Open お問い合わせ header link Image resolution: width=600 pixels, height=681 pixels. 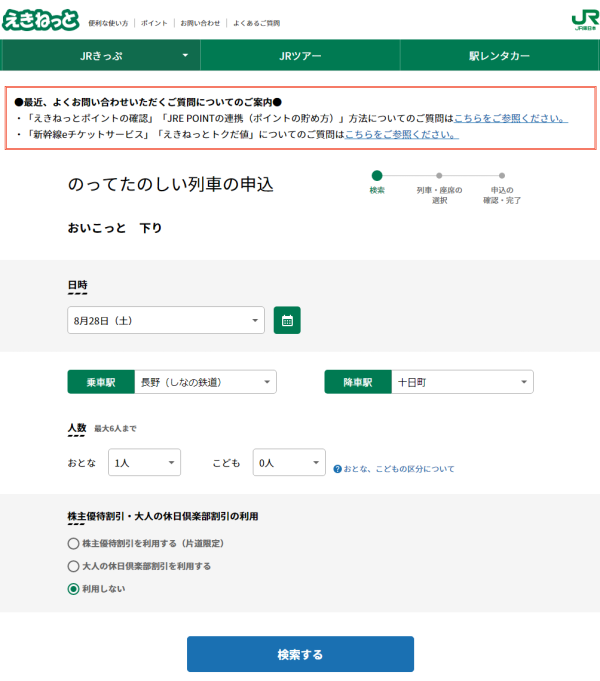tap(200, 23)
